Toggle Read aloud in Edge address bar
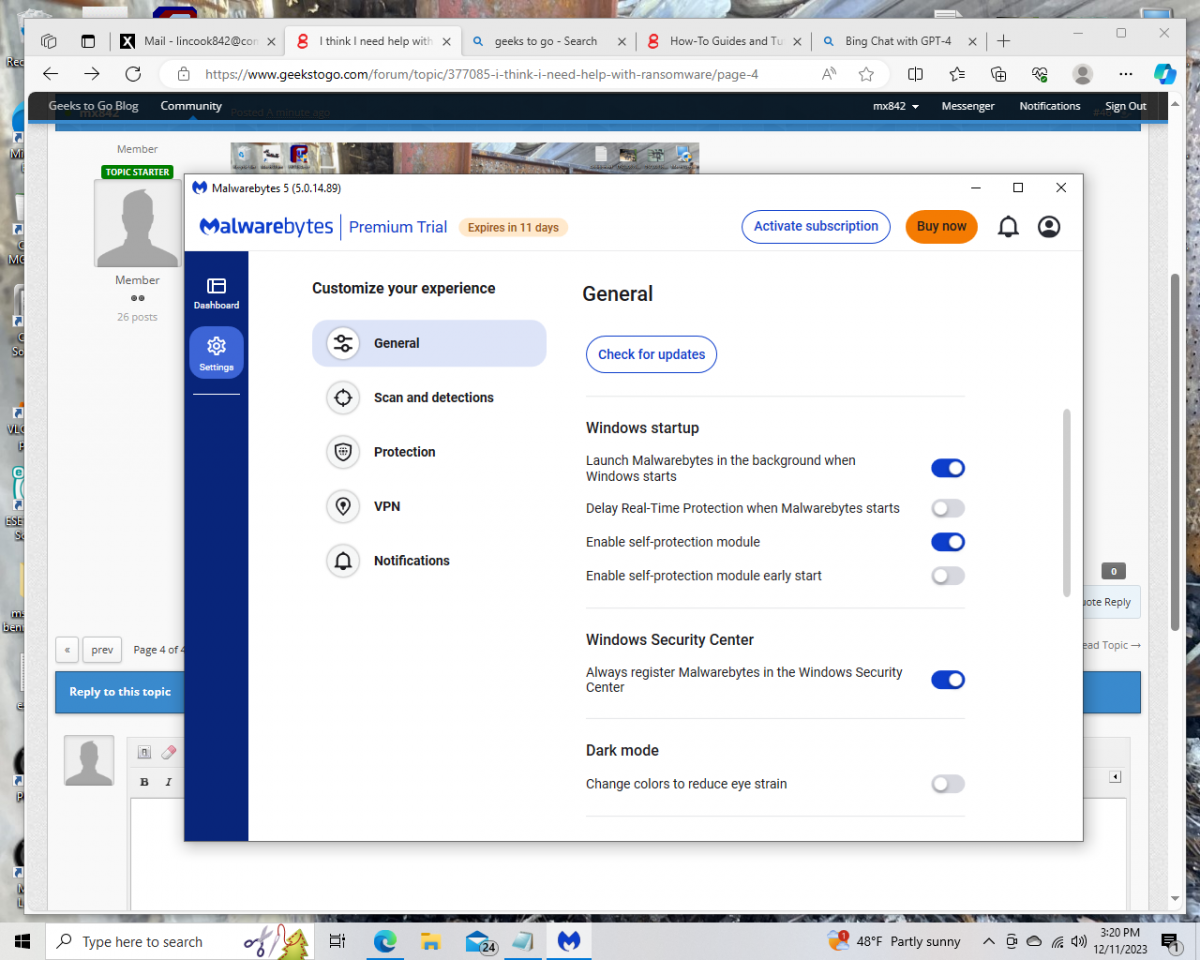Screen dimensions: 1200x960 tap(829, 74)
